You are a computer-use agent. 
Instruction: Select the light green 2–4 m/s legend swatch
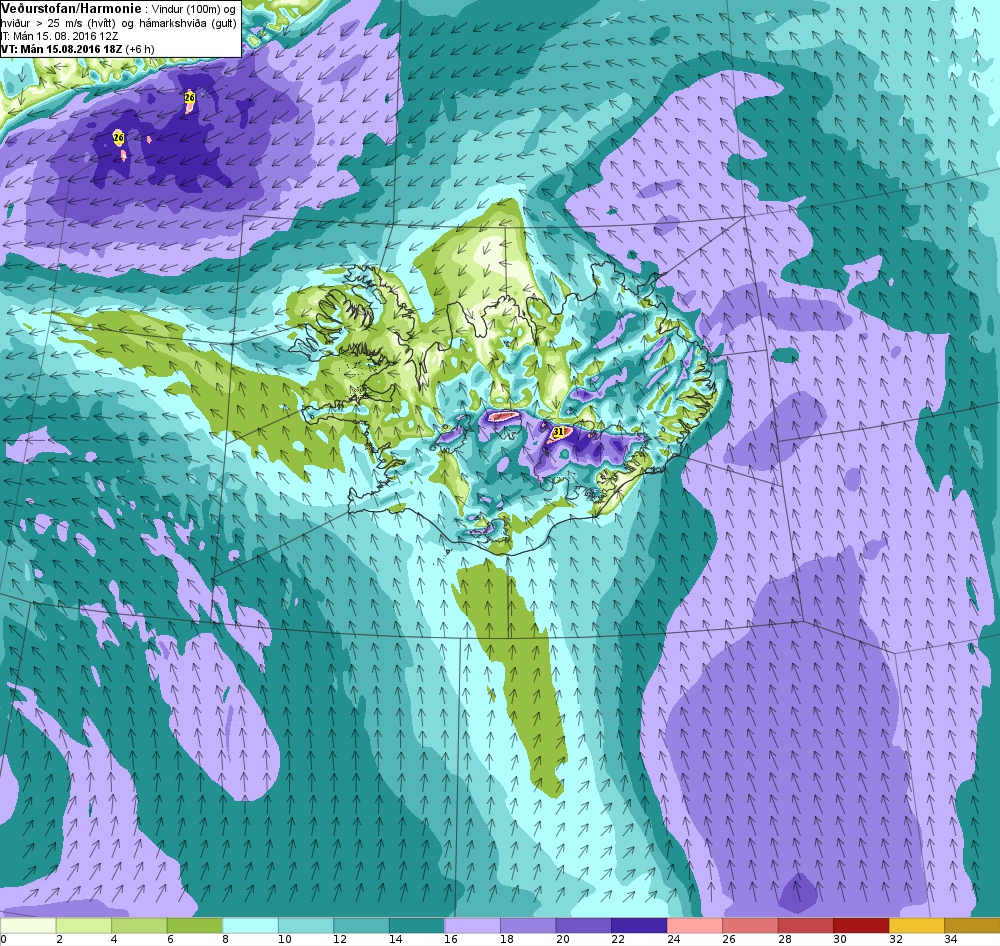pos(84,925)
